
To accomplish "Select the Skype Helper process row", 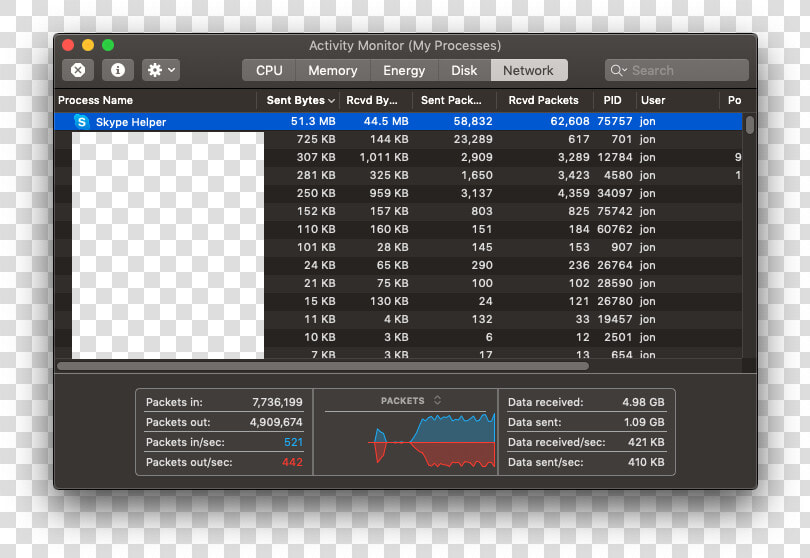I will pyautogui.click(x=398, y=121).
